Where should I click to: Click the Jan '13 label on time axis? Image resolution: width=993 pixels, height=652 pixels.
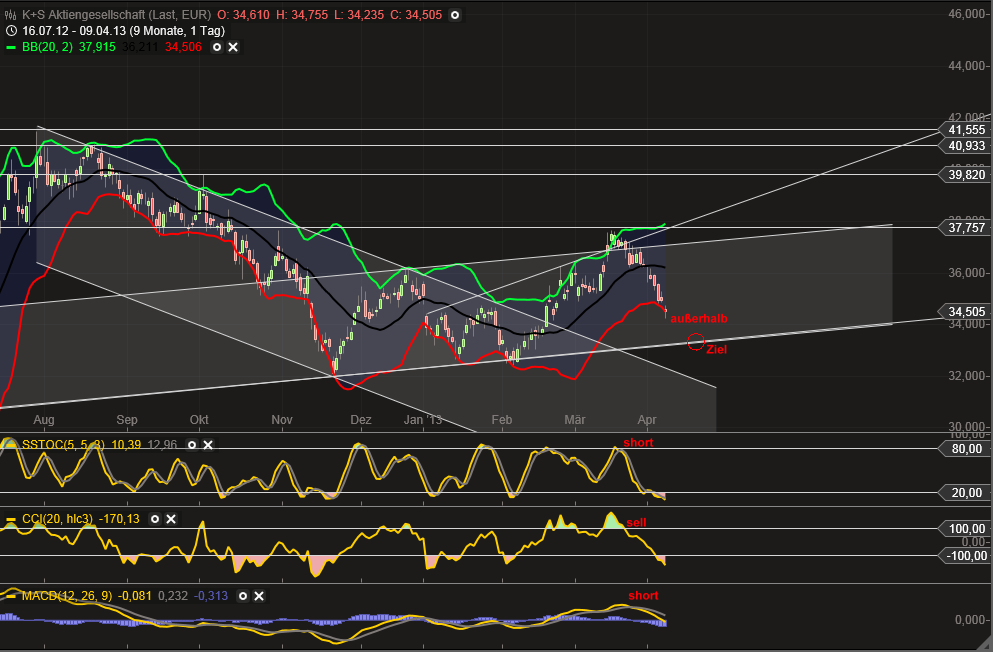pyautogui.click(x=422, y=420)
